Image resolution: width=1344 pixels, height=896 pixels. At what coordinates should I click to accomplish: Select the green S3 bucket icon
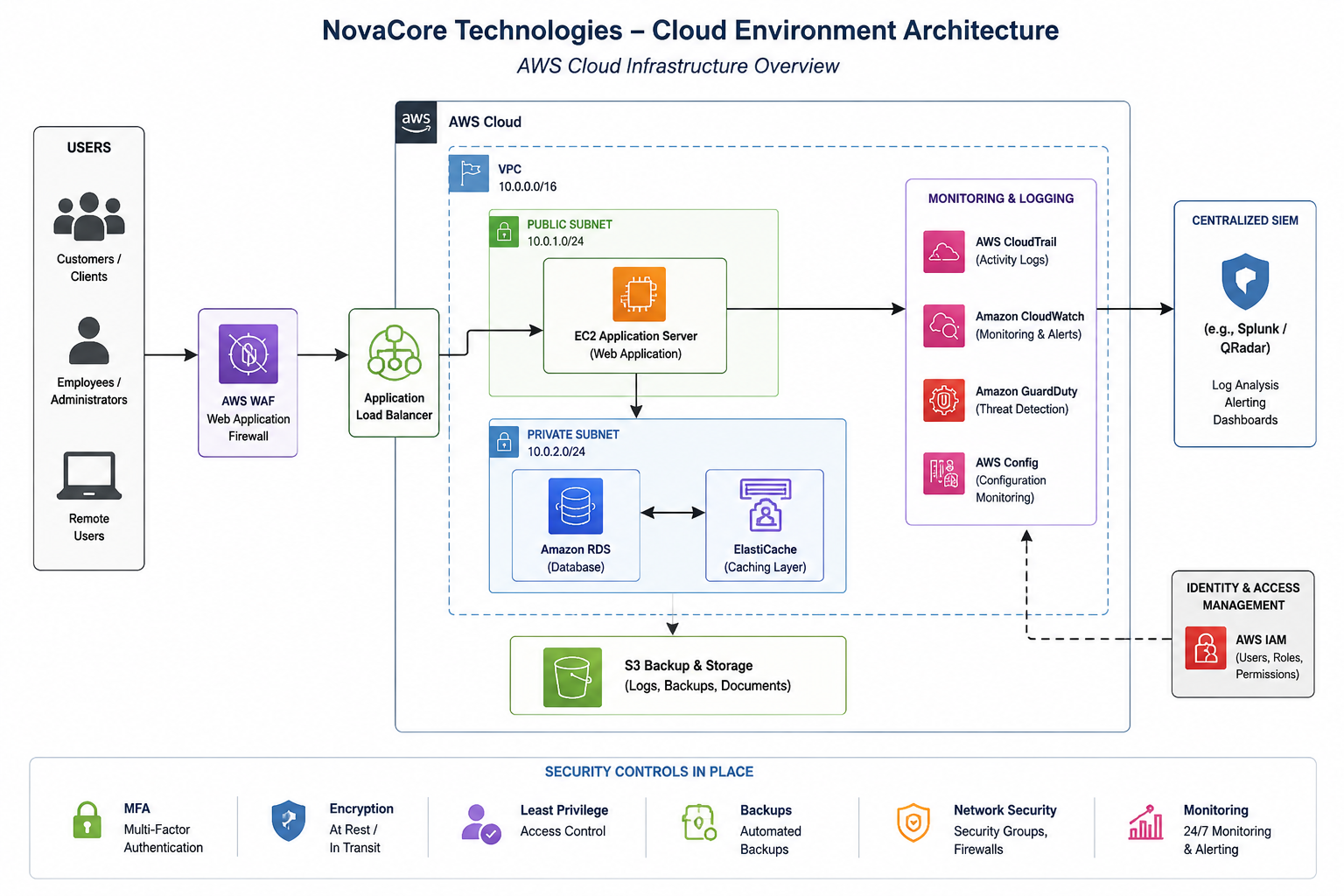572,677
